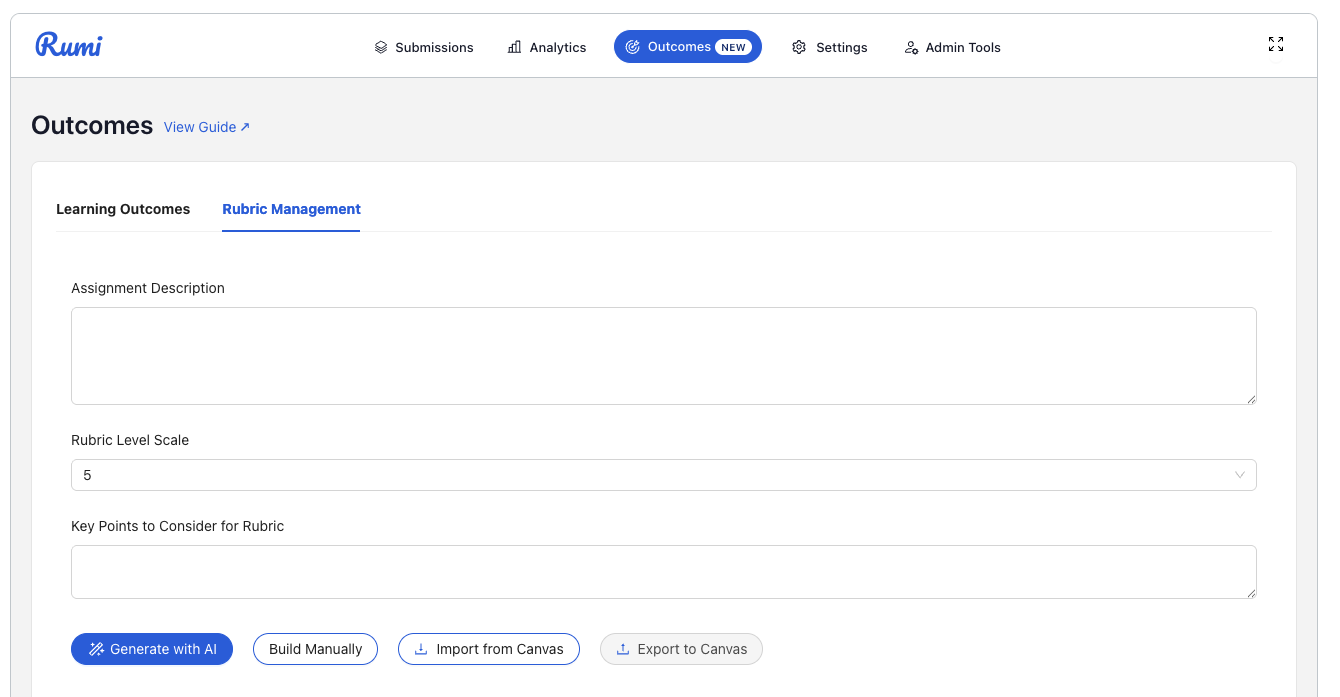1340x697 pixels.
Task: Go to the Analytics page
Action: point(547,47)
